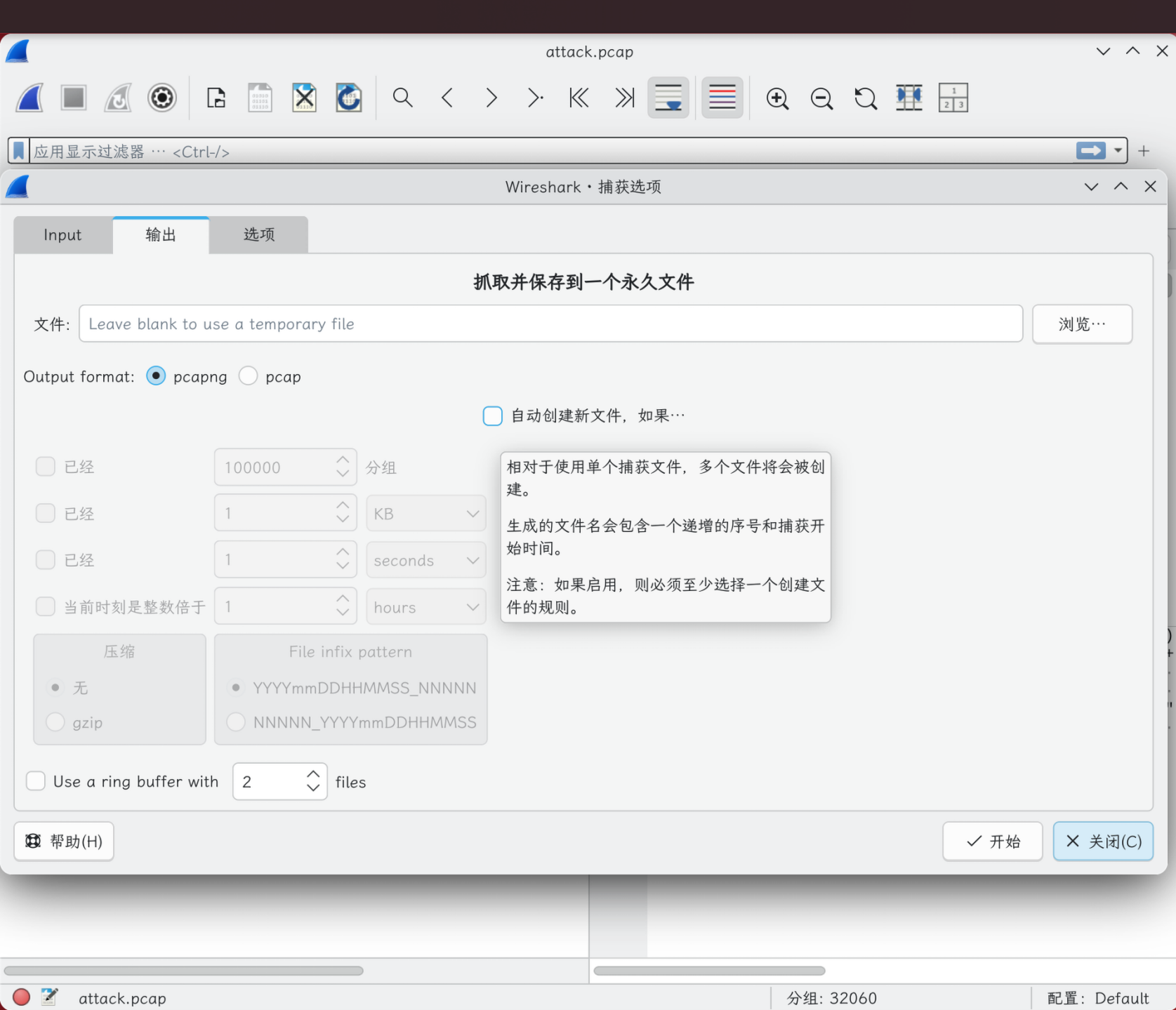Check the 已经 KB size checkbox
1176x1010 pixels.
point(46,513)
